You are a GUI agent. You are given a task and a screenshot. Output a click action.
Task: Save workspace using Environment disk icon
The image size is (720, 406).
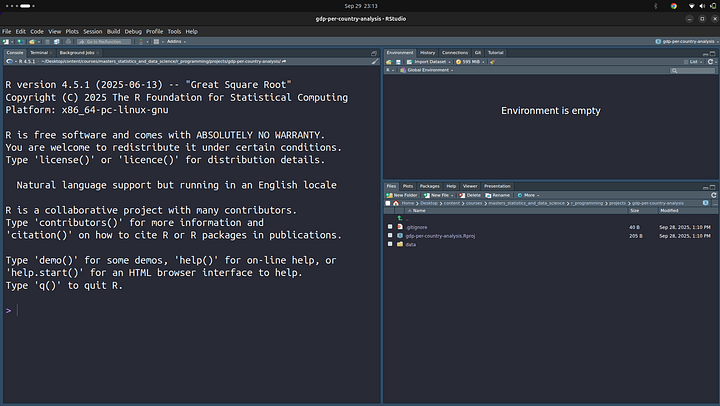tap(398, 62)
